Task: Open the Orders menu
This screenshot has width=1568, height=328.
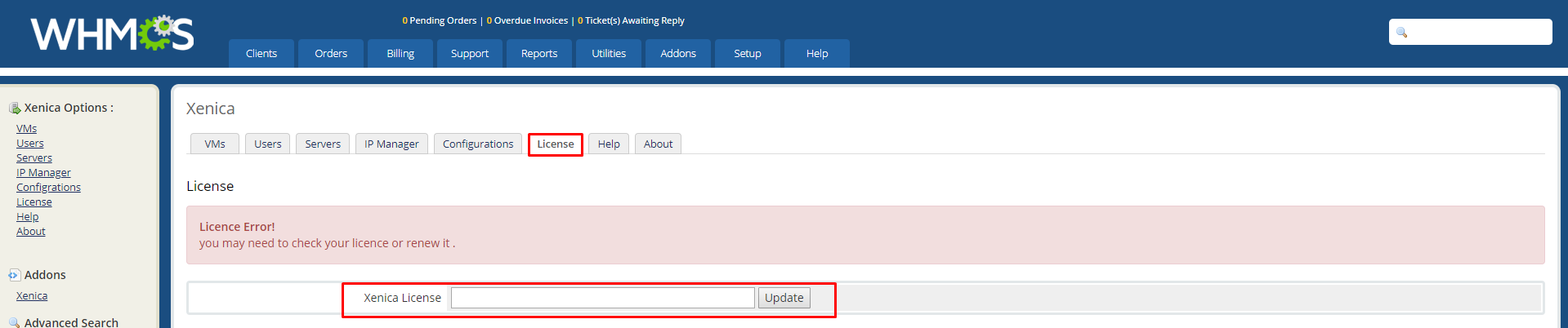Action: click(x=331, y=53)
